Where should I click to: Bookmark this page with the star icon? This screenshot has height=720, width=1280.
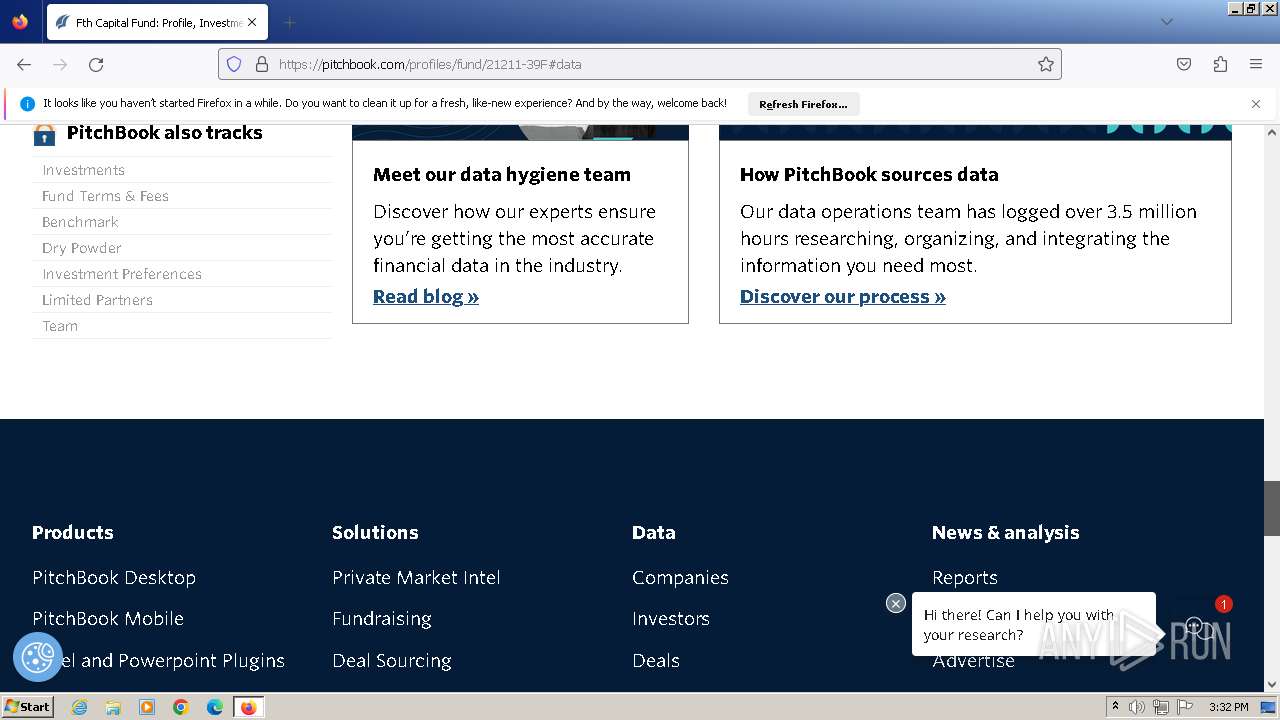tap(1046, 64)
